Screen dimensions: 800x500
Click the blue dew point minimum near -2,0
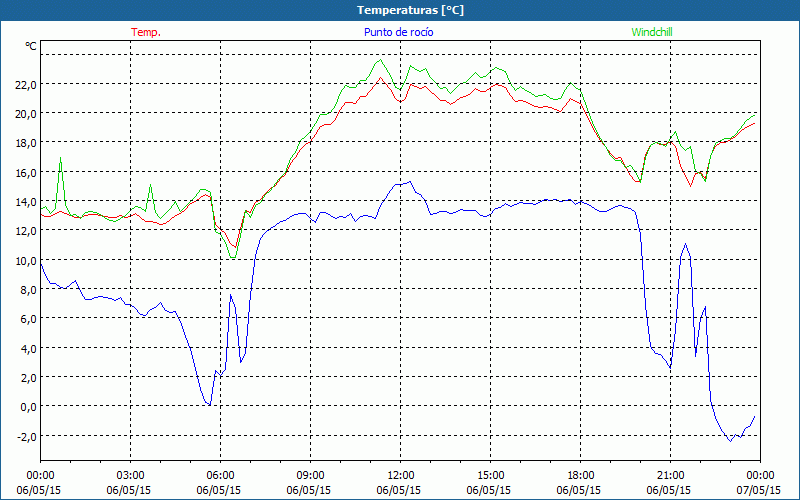[x=730, y=441]
